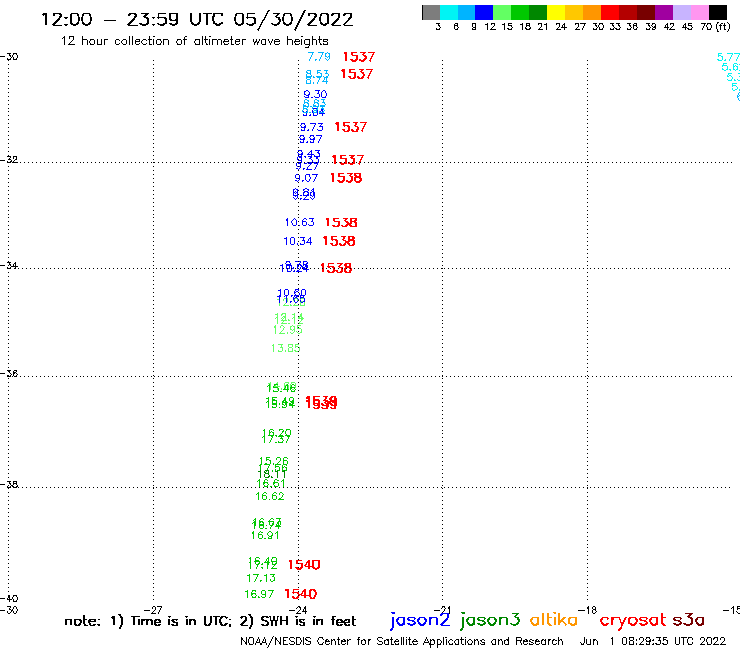This screenshot has width=740, height=650.
Task: Click the -18 longitude axis label
Action: point(588,610)
